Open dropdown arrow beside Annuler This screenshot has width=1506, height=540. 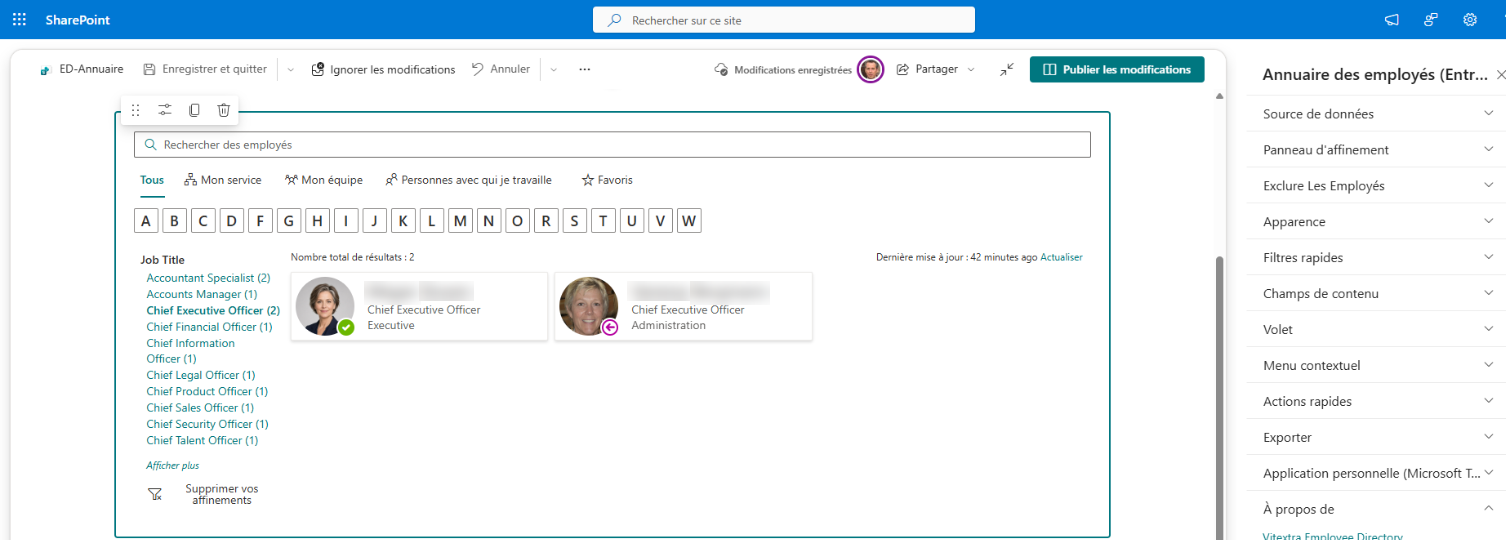(553, 70)
